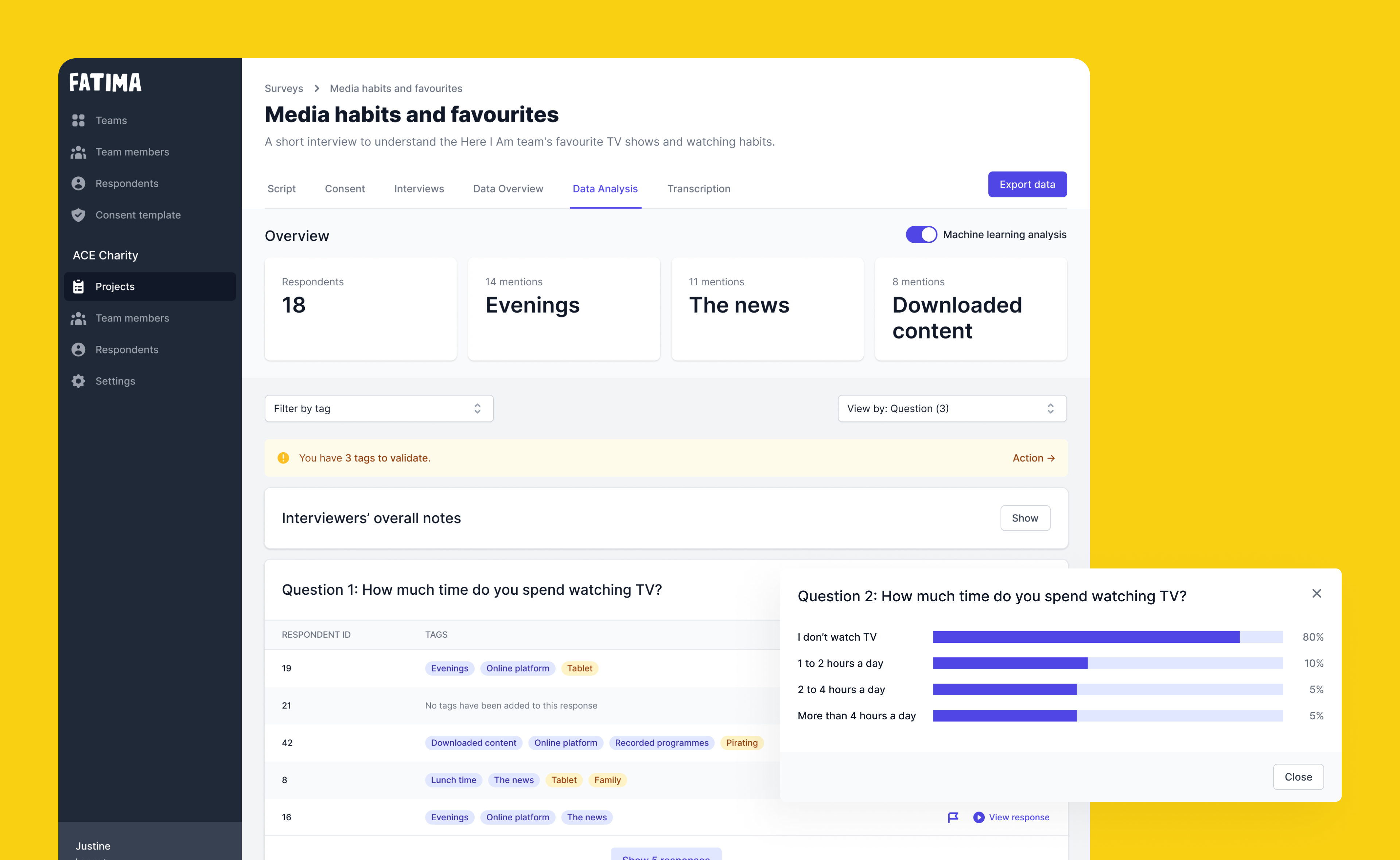Viewport: 1400px width, 860px height.
Task: Switch to the Data Overview tab
Action: pyautogui.click(x=508, y=189)
